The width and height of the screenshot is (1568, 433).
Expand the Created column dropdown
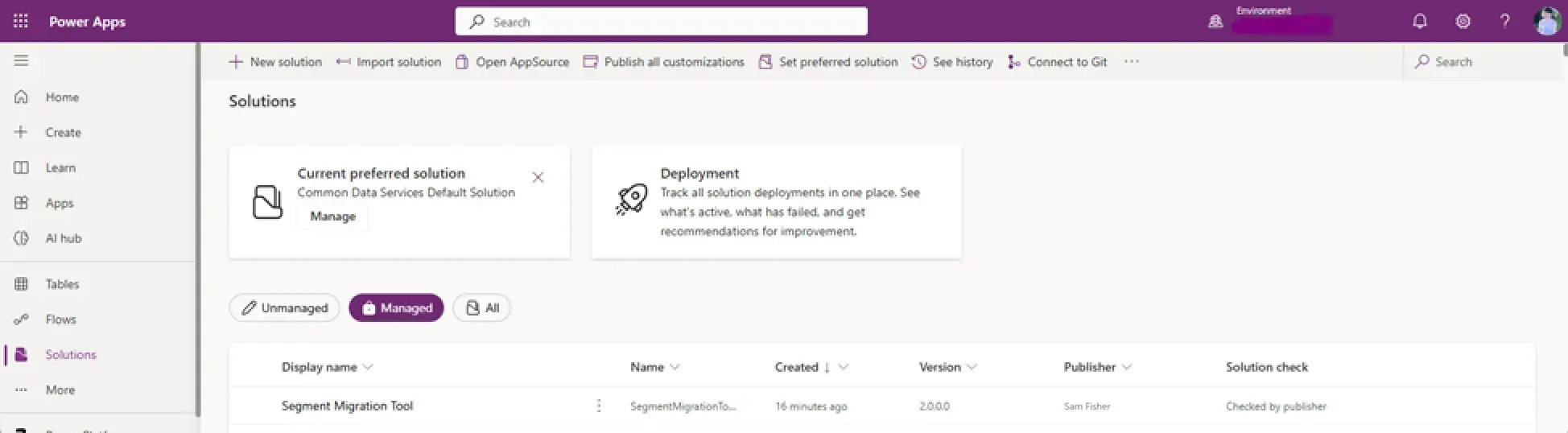click(843, 367)
